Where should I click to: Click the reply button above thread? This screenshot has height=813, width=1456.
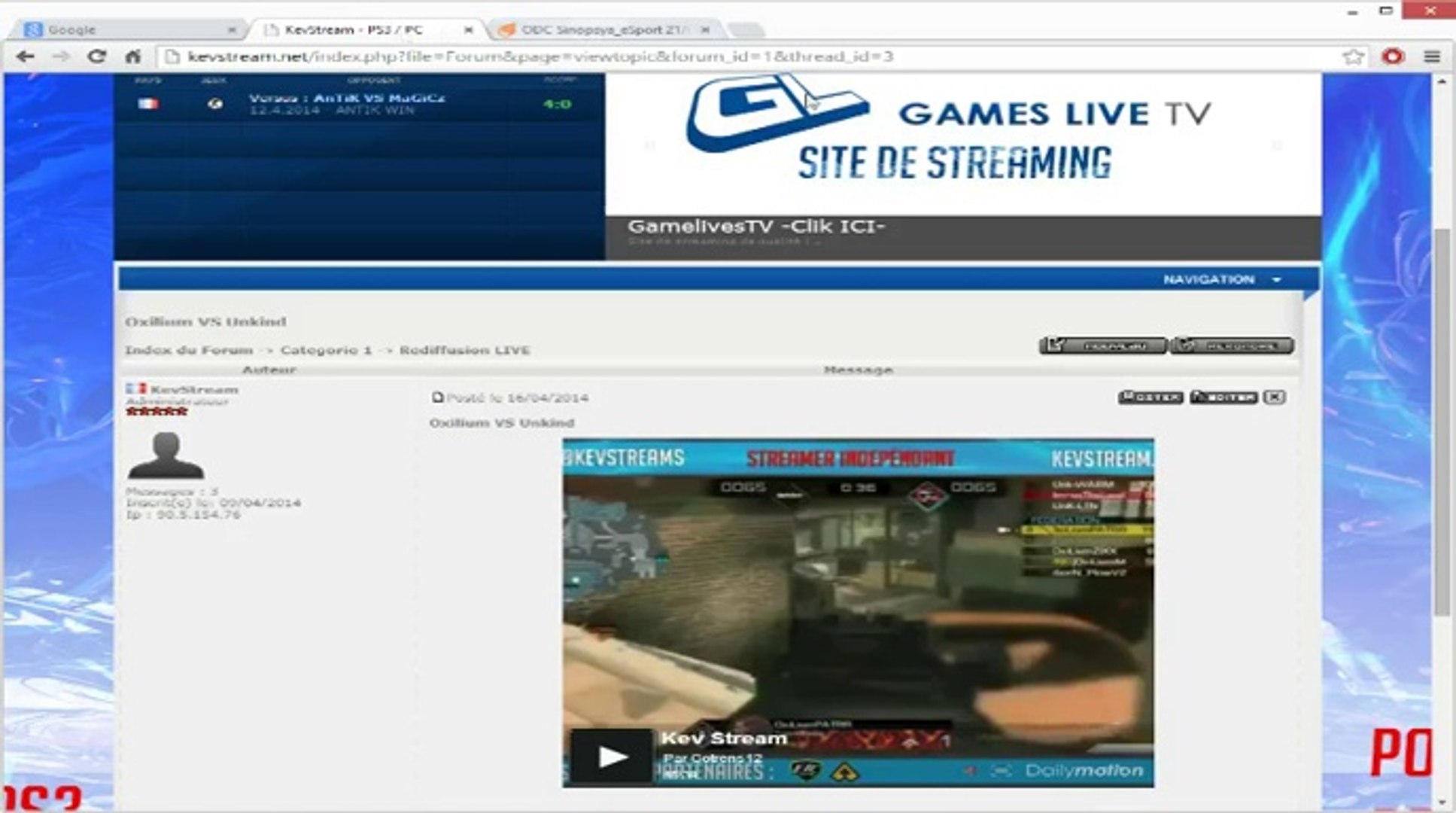[1232, 346]
